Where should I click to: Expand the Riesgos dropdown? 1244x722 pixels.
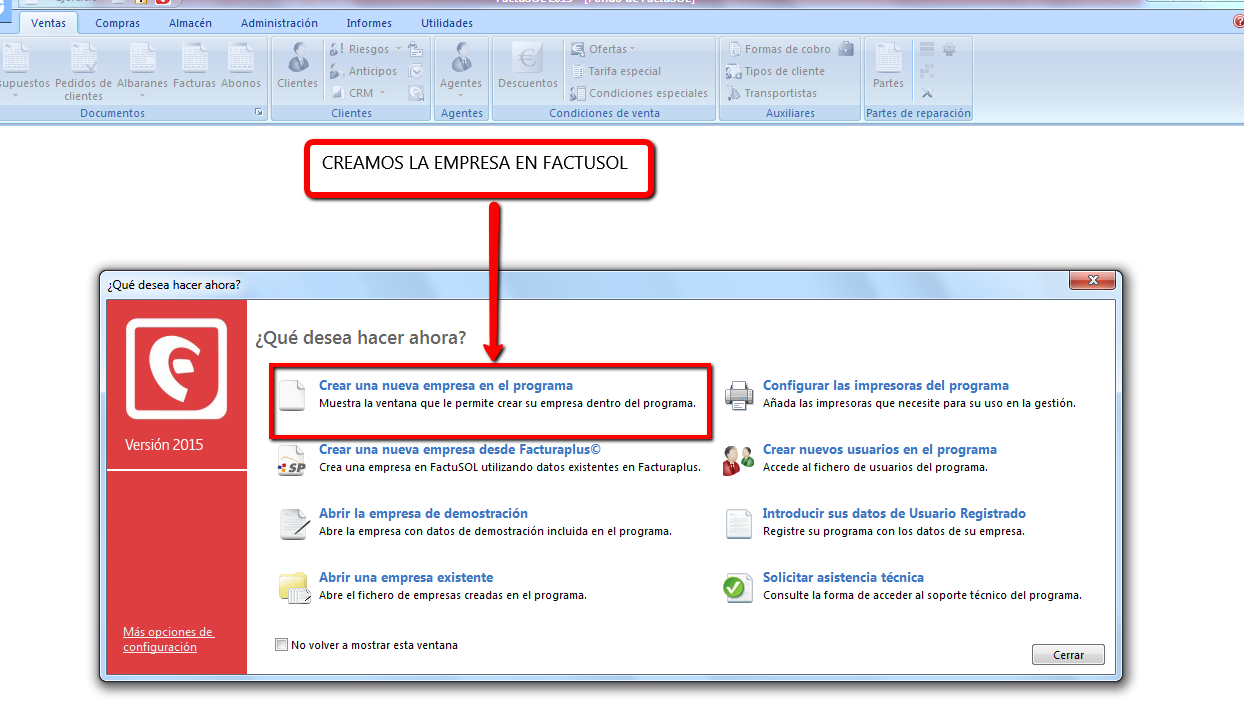398,49
